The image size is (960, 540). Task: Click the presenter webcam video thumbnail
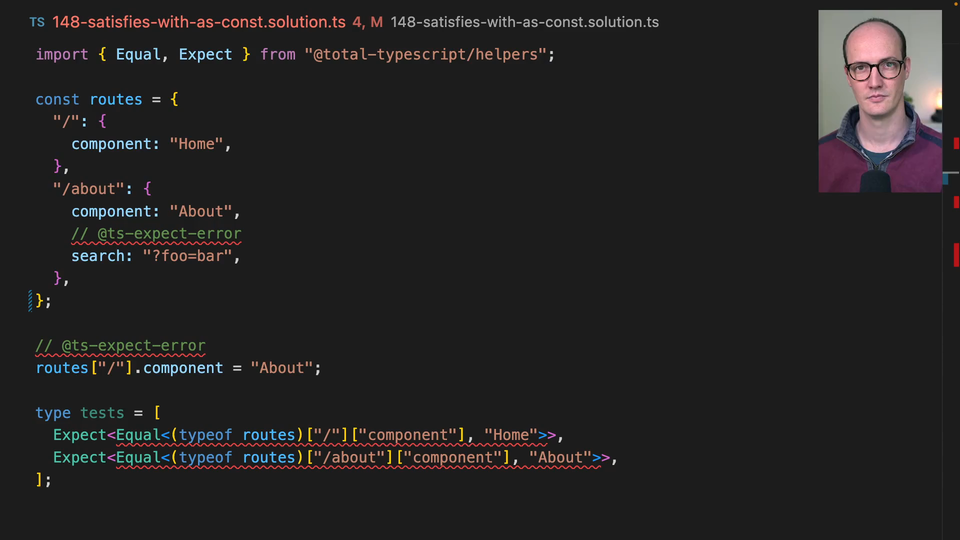pos(879,101)
